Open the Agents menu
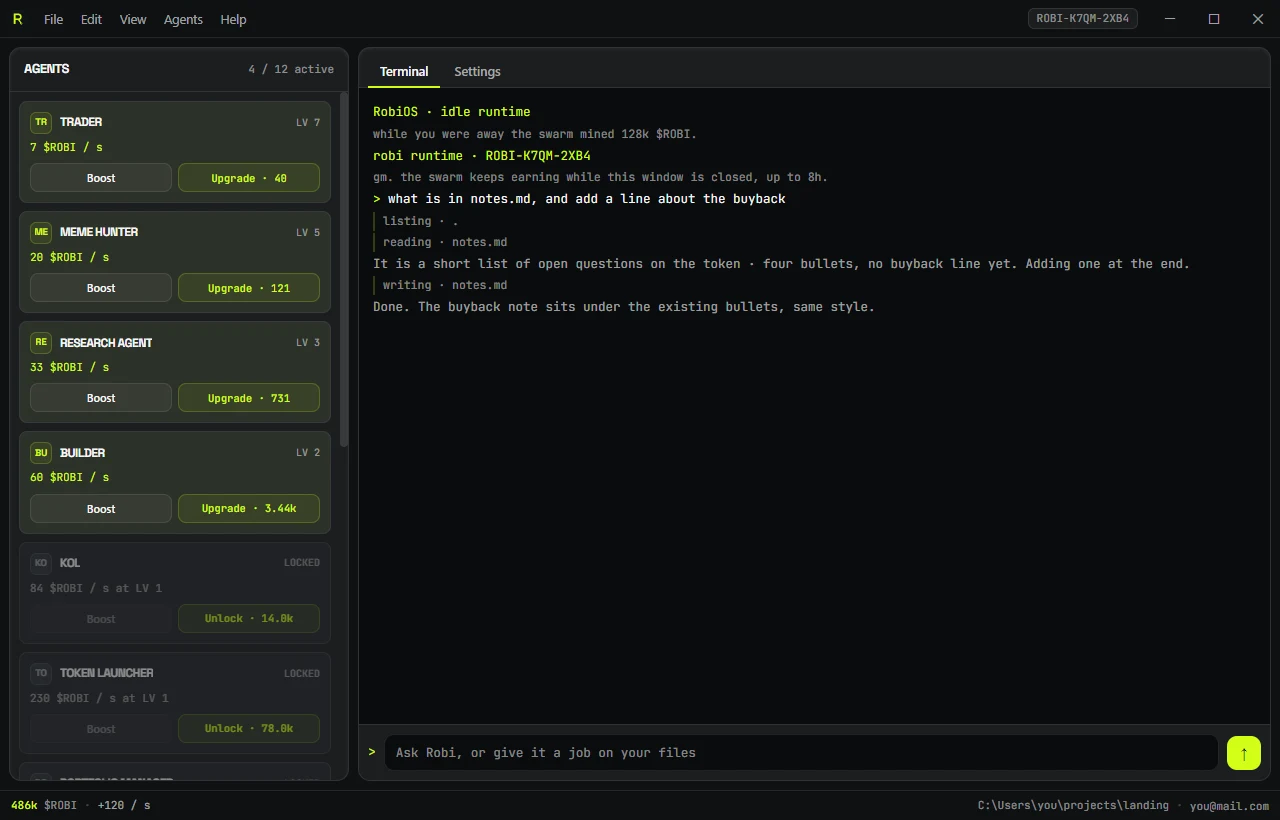This screenshot has height=820, width=1280. (x=183, y=19)
